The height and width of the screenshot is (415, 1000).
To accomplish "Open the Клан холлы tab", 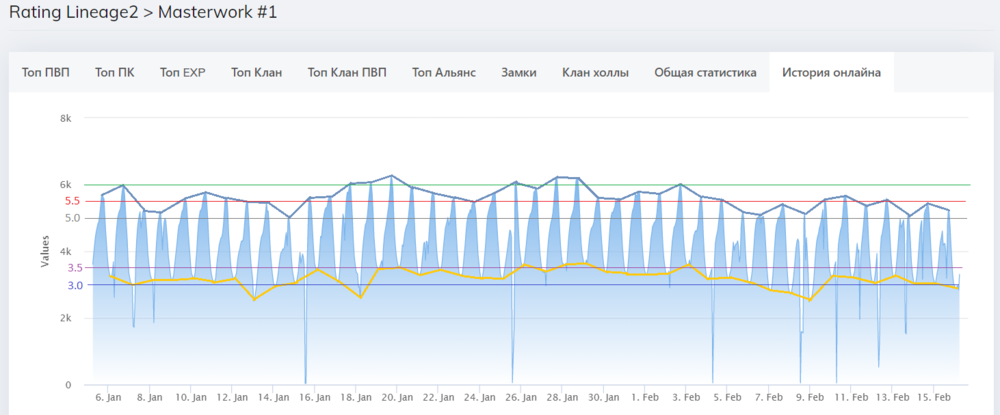I will tap(595, 72).
